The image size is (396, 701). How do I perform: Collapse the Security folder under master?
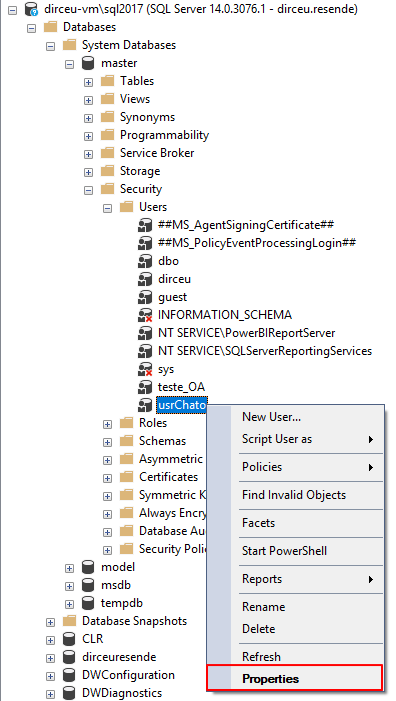point(88,190)
